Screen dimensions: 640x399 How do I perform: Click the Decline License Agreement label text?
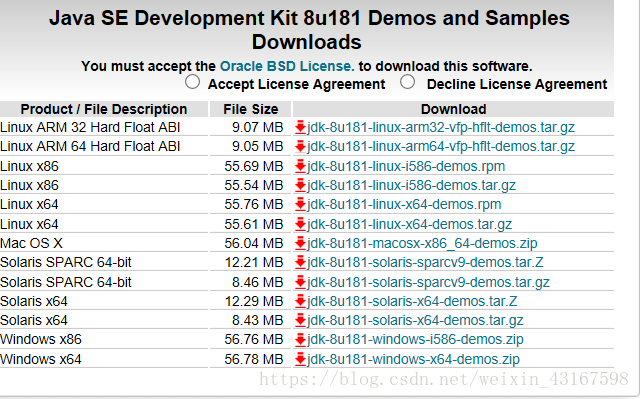coord(517,84)
